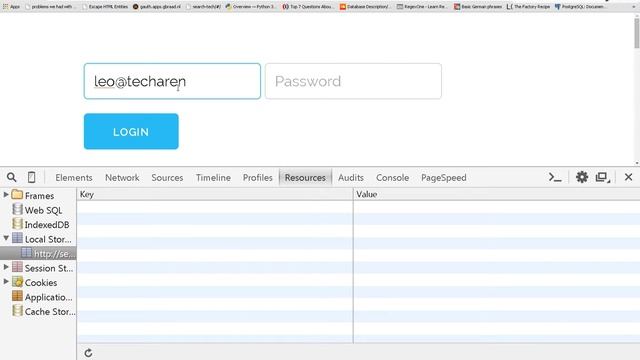
Task: Open DevTools settings gear icon
Action: pyautogui.click(x=582, y=177)
